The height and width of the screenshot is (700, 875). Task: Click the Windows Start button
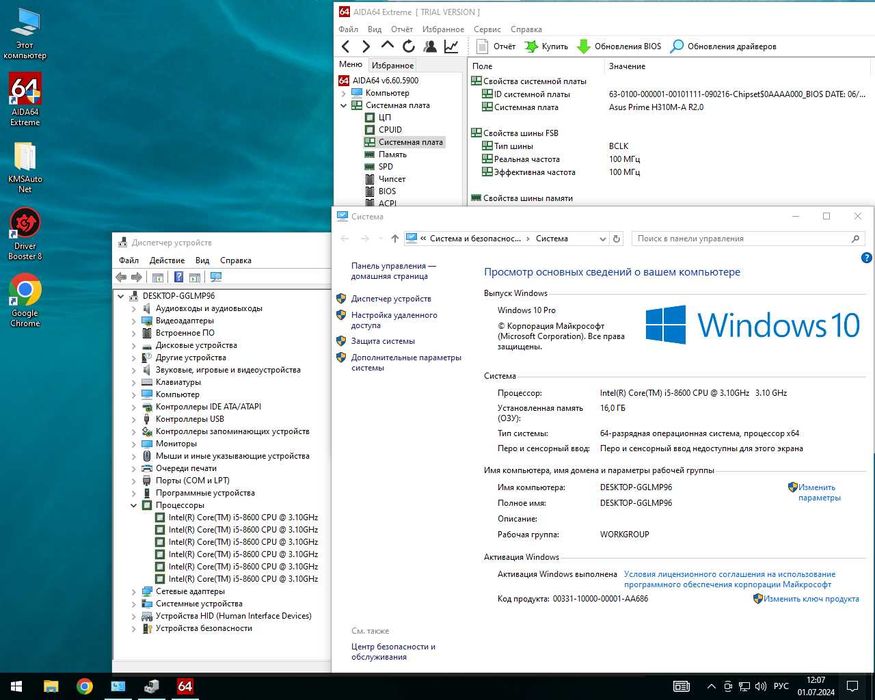[x=16, y=686]
